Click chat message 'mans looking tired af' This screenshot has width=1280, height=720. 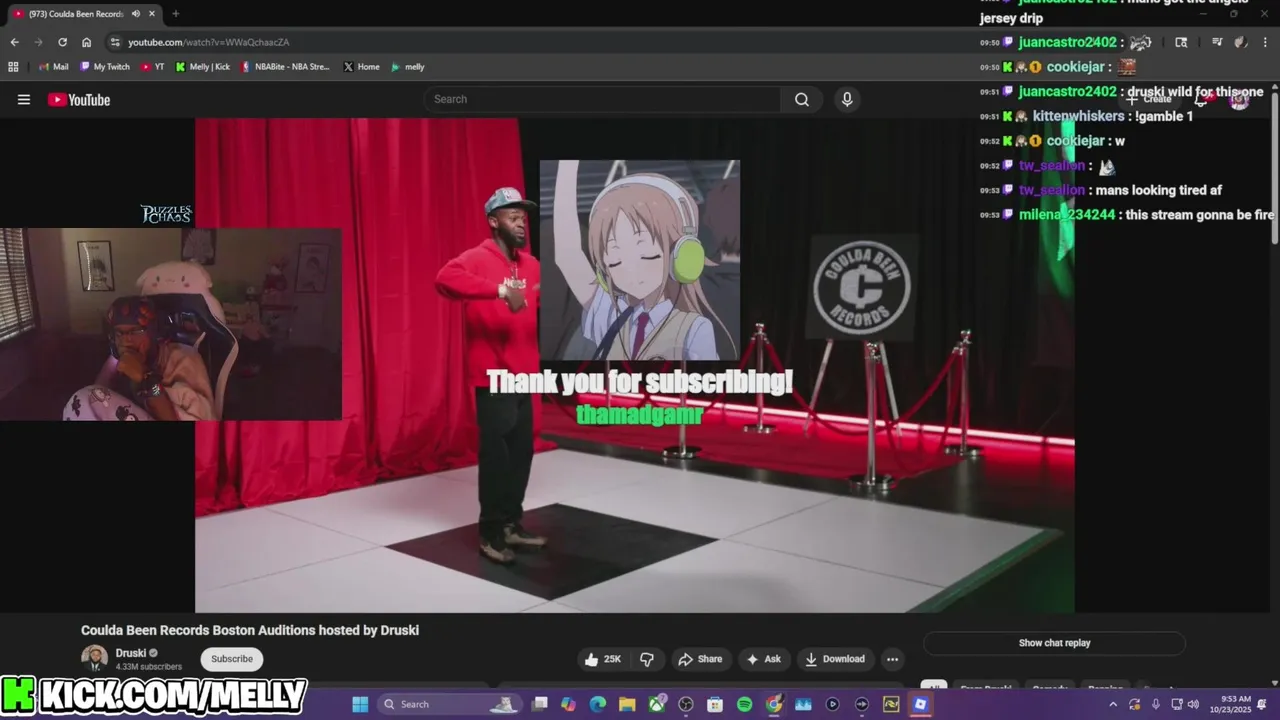(x=1159, y=190)
